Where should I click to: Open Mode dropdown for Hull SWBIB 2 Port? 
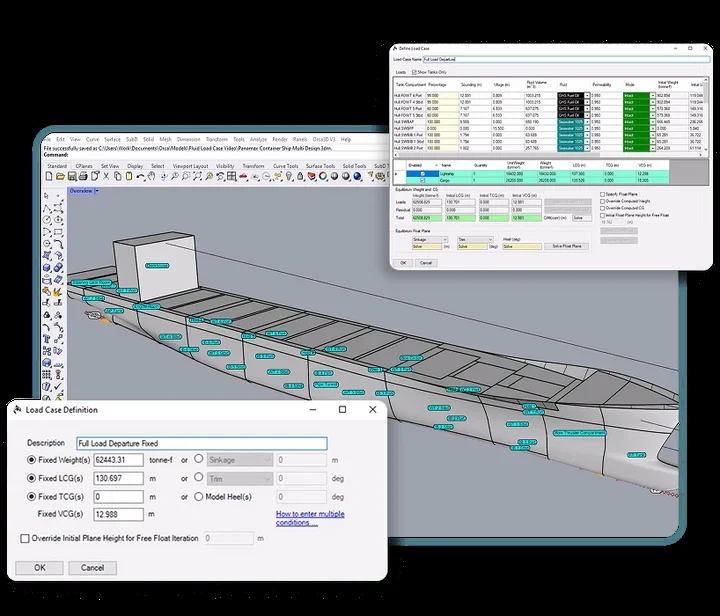[x=652, y=148]
